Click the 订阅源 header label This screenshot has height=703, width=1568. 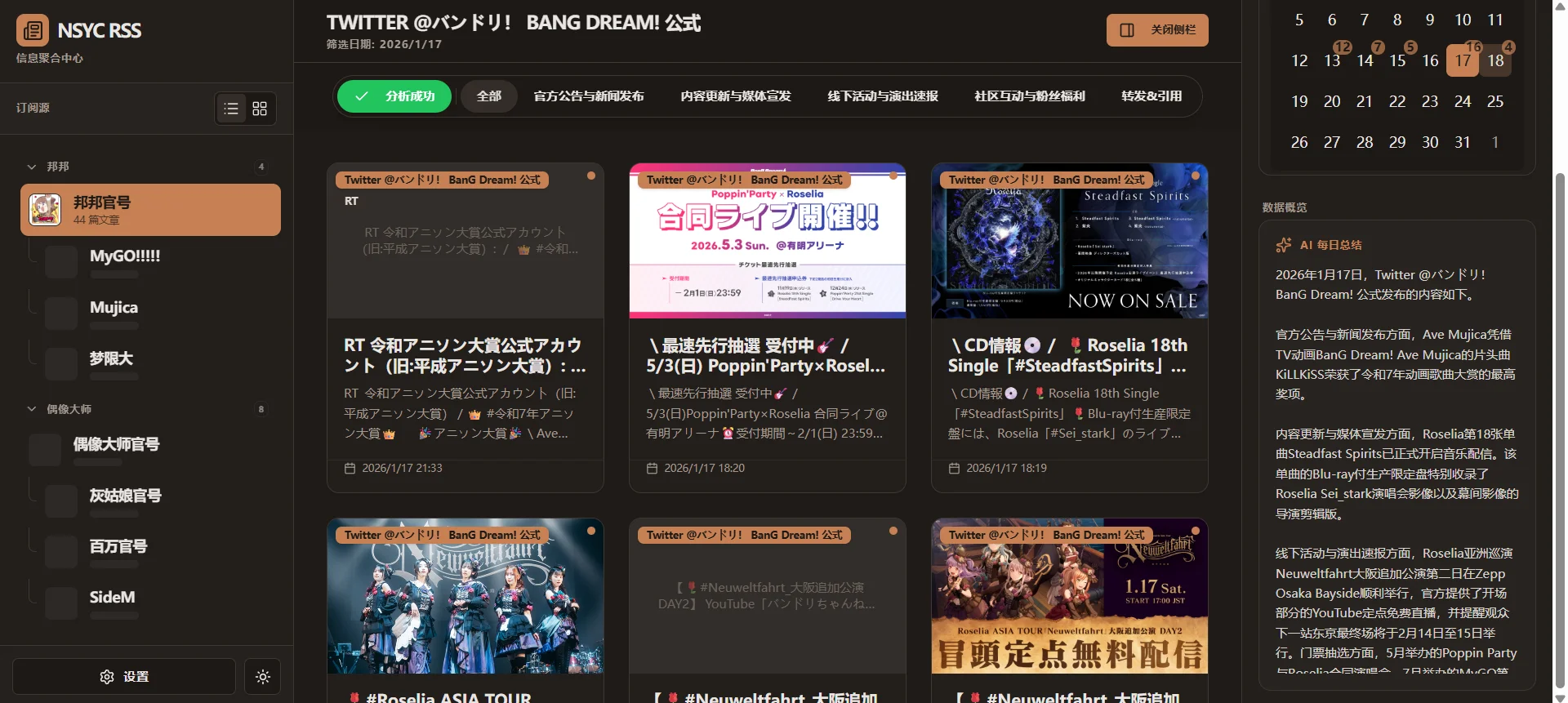point(33,108)
